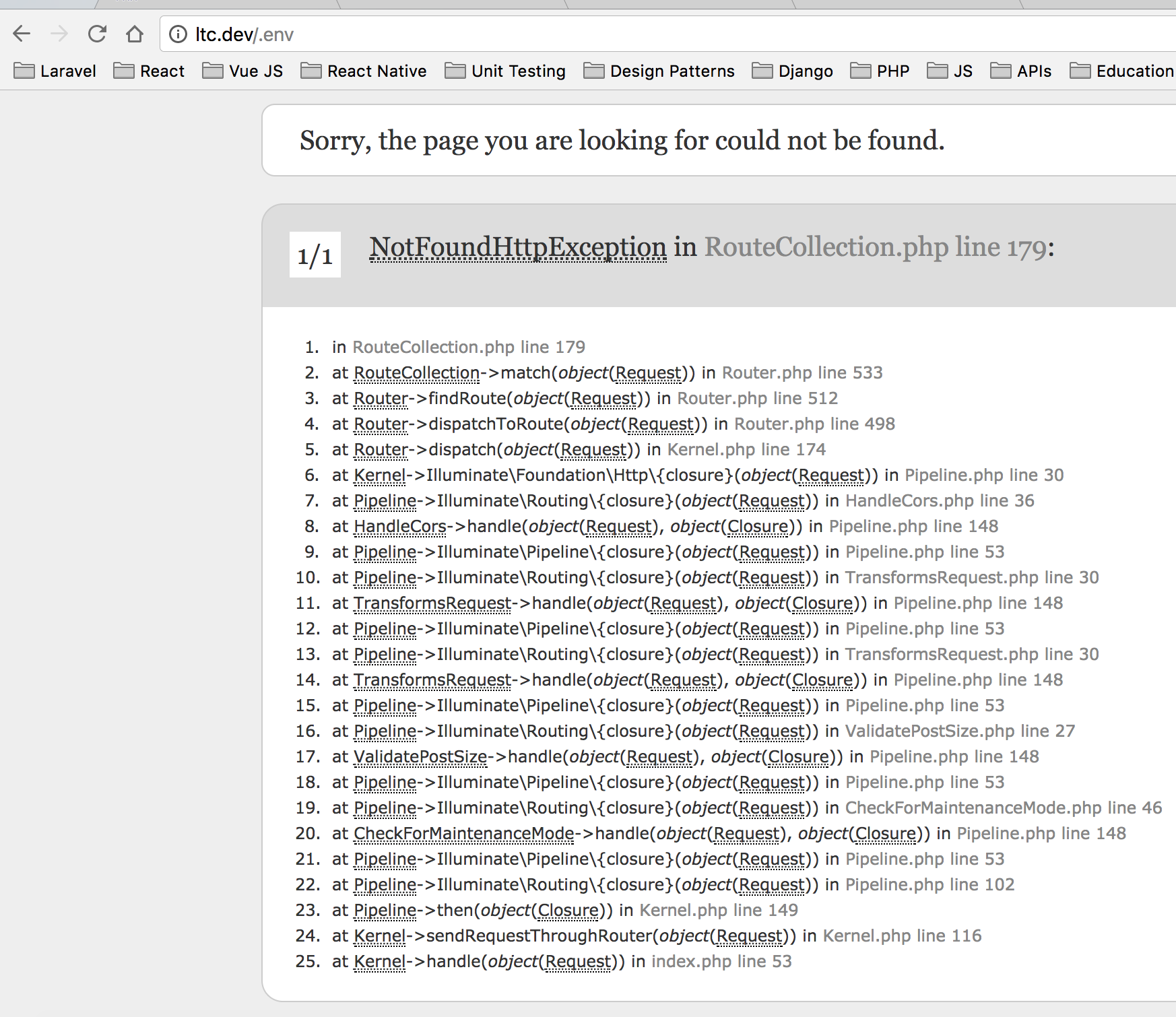Screen dimensions: 1176x1017
Task: Click Pipeline.php line 30 file reference
Action: (984, 475)
